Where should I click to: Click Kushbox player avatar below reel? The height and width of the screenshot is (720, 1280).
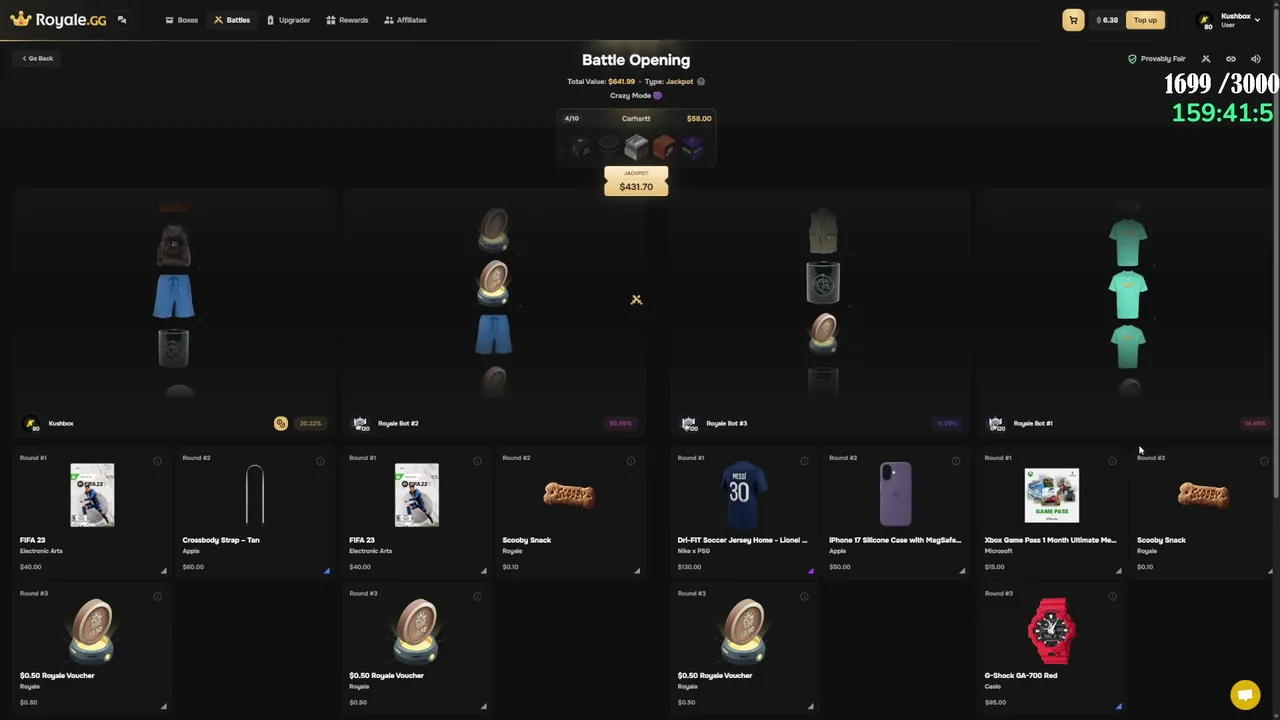coord(31,424)
